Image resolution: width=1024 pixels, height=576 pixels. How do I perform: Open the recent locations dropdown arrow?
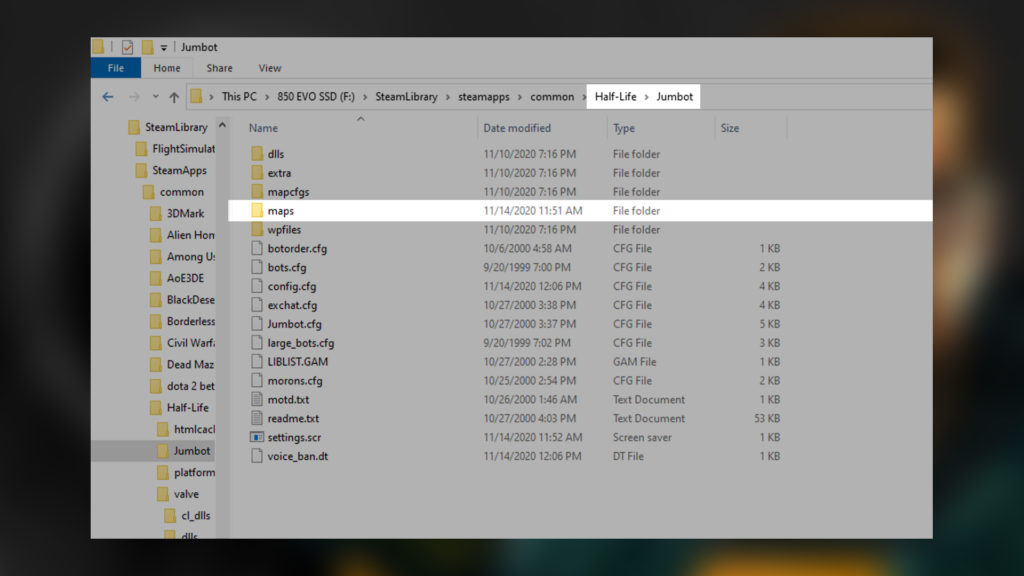pyautogui.click(x=155, y=97)
